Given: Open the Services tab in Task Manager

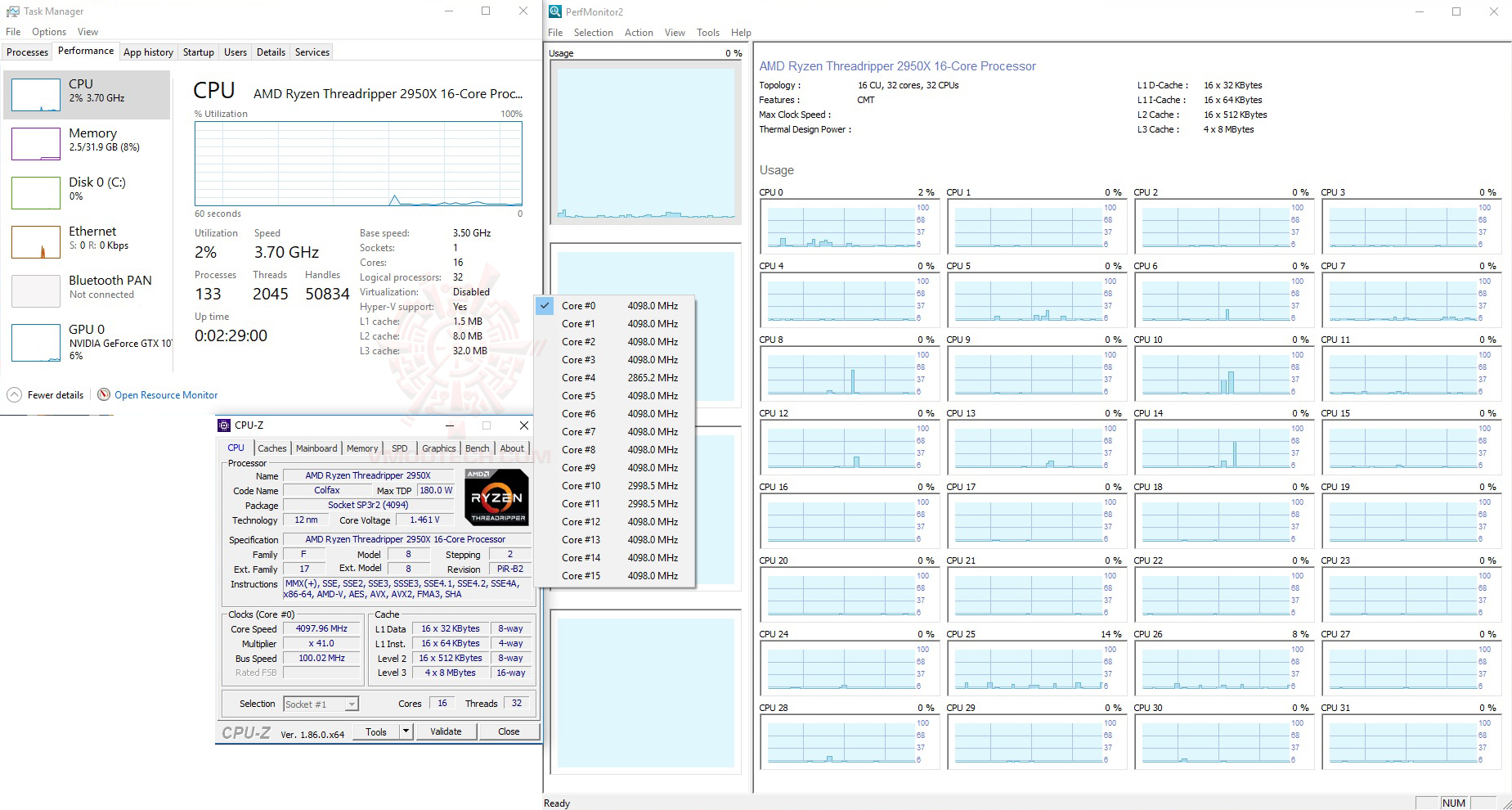Looking at the screenshot, I should click(312, 52).
